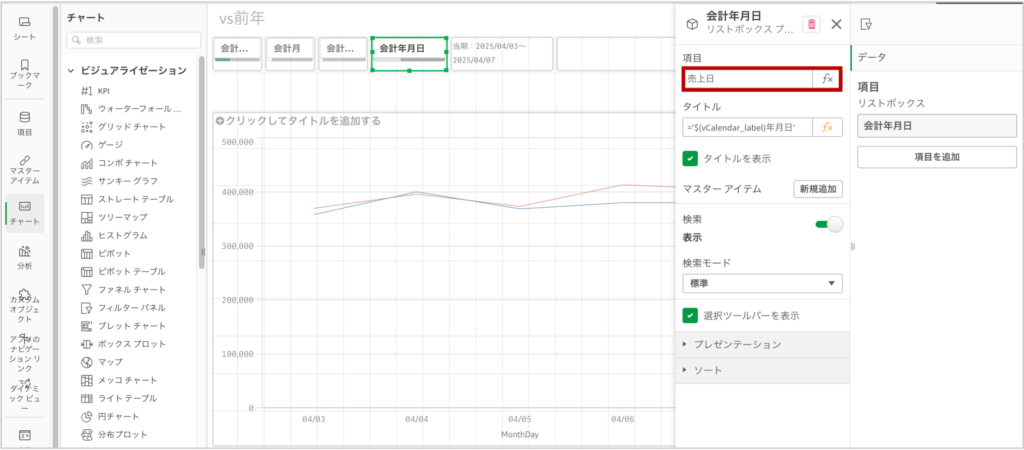This screenshot has width=1024, height=450.
Task: Switch to the シート sidebar tab
Action: (25, 27)
